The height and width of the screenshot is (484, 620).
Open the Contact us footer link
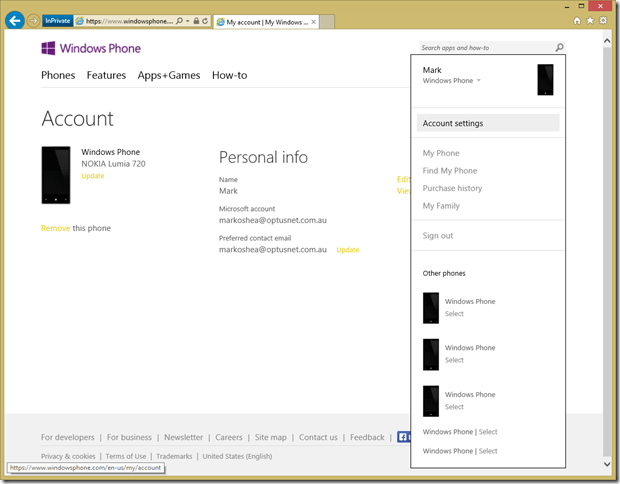[x=318, y=437]
